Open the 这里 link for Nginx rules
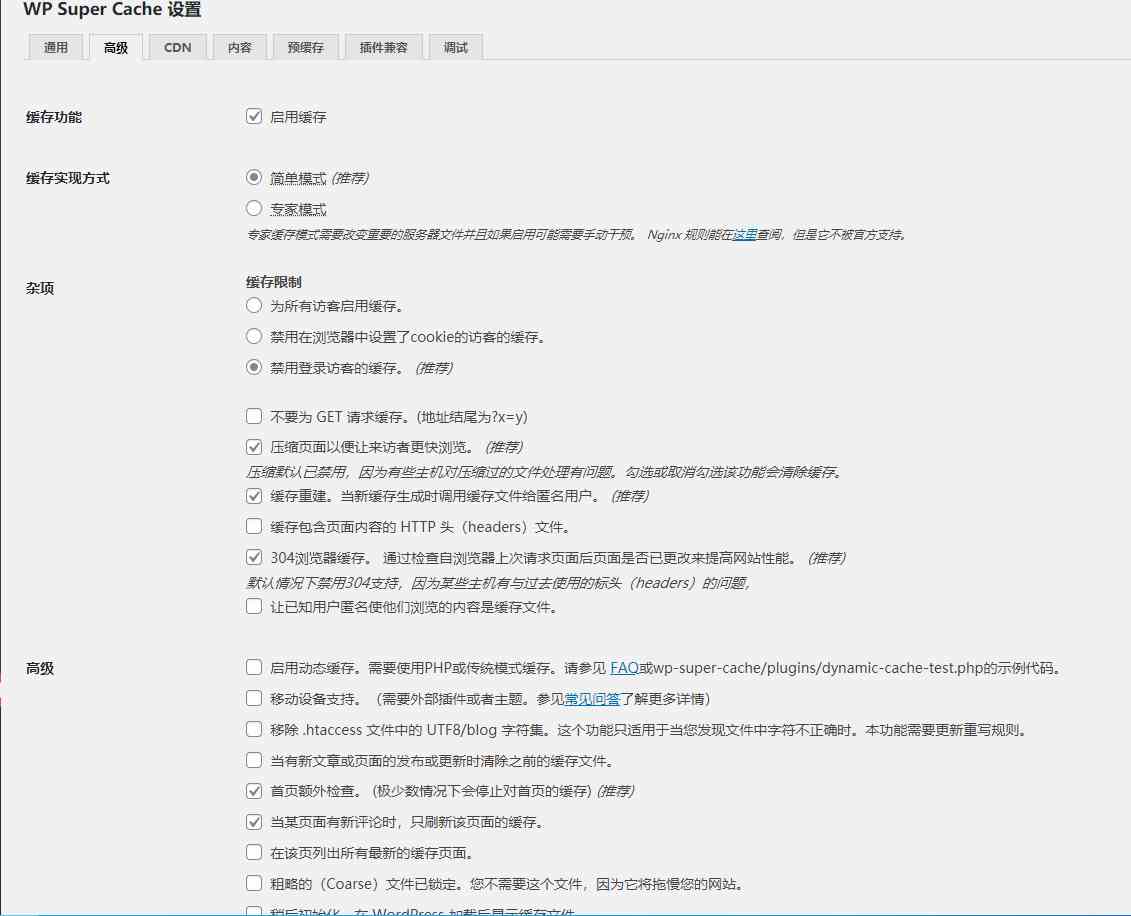 [x=745, y=234]
